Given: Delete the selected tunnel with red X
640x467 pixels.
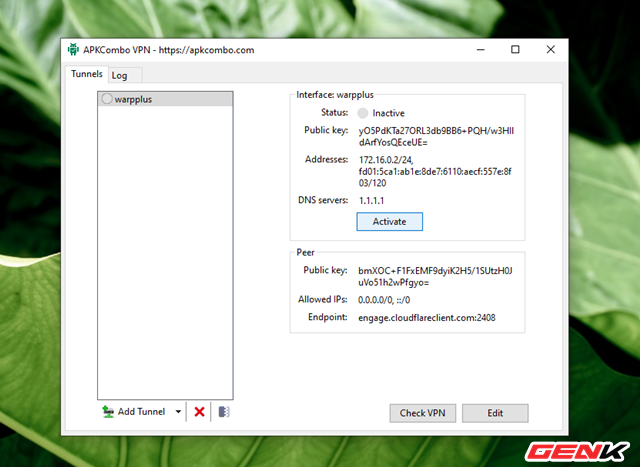Looking at the screenshot, I should 199,411.
